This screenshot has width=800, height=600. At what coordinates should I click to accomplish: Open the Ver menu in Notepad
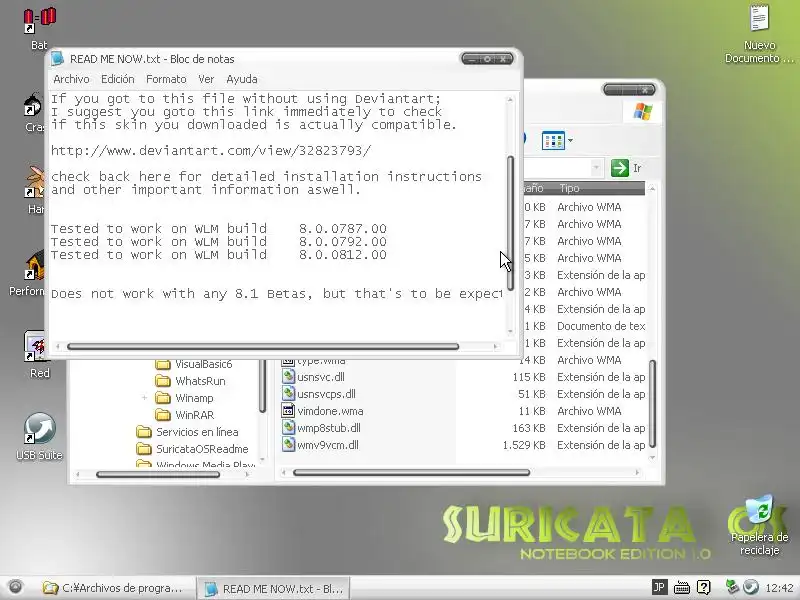[x=206, y=79]
